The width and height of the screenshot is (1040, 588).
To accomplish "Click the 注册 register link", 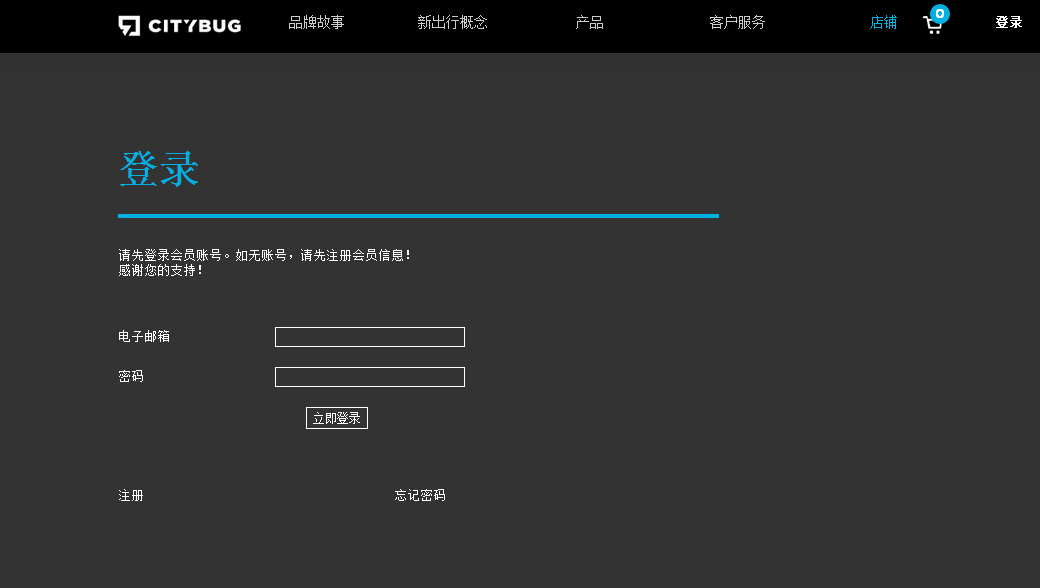I will [131, 496].
